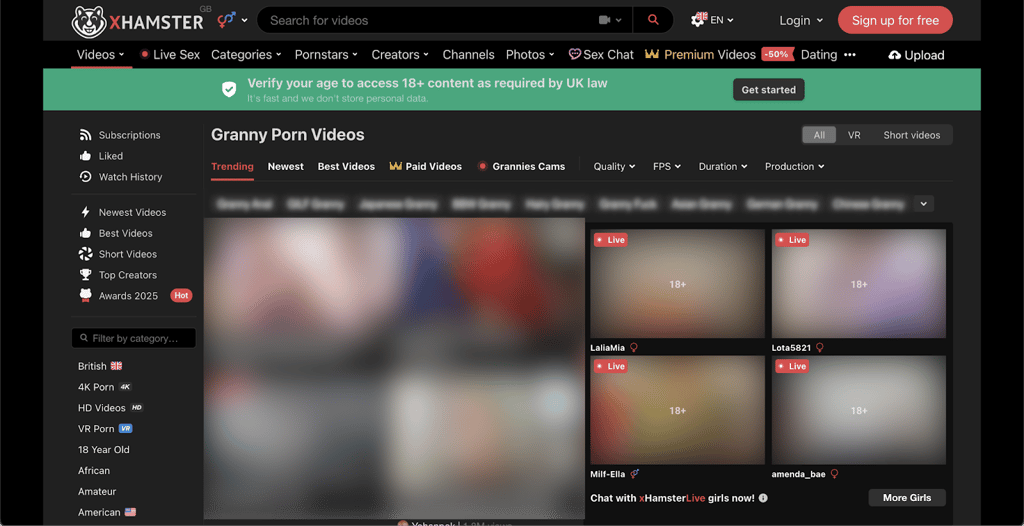
Task: Click the red magnifier search button
Action: (x=653, y=20)
